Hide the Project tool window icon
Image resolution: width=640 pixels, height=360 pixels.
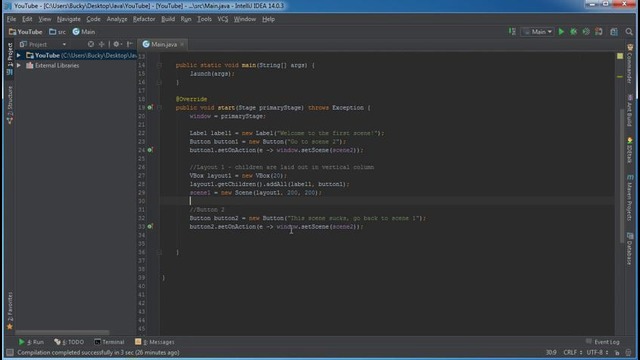130,44
